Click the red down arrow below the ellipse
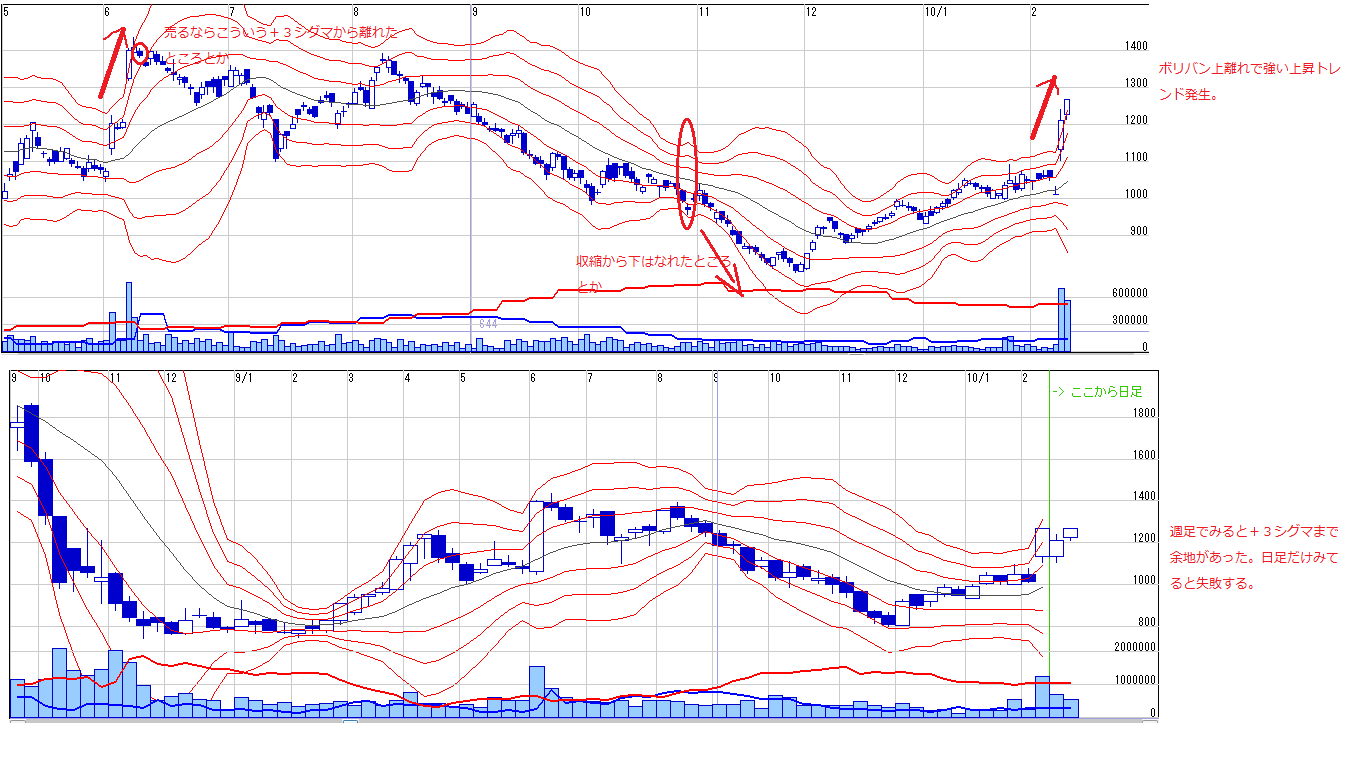The width and height of the screenshot is (1366, 768). tap(720, 263)
